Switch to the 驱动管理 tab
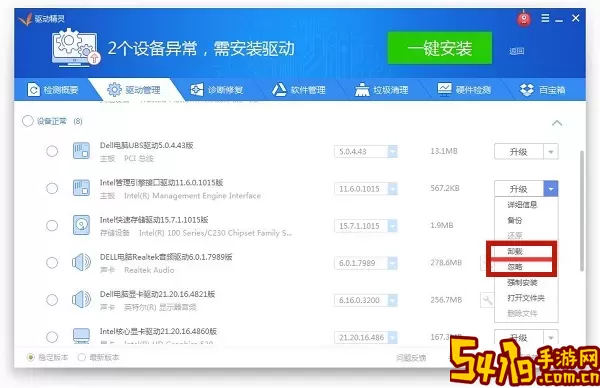Image resolution: width=600 pixels, height=388 pixels. pos(134,90)
